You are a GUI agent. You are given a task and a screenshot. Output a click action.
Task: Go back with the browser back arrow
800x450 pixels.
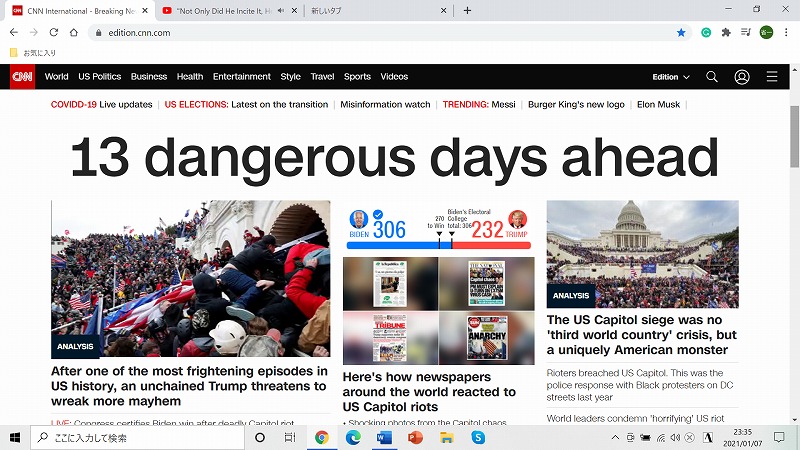(x=14, y=32)
